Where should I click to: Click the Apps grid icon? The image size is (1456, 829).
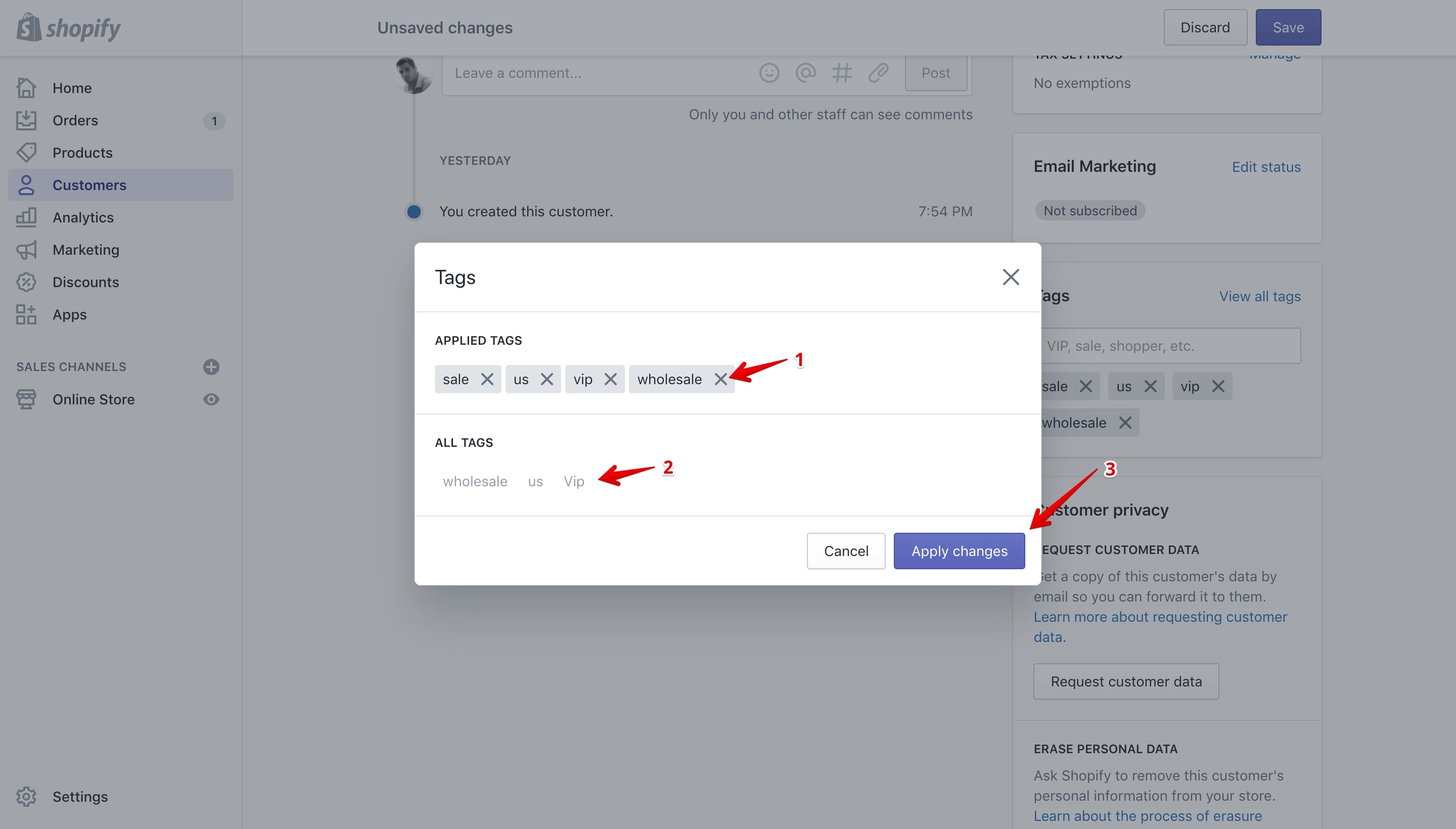pos(26,314)
